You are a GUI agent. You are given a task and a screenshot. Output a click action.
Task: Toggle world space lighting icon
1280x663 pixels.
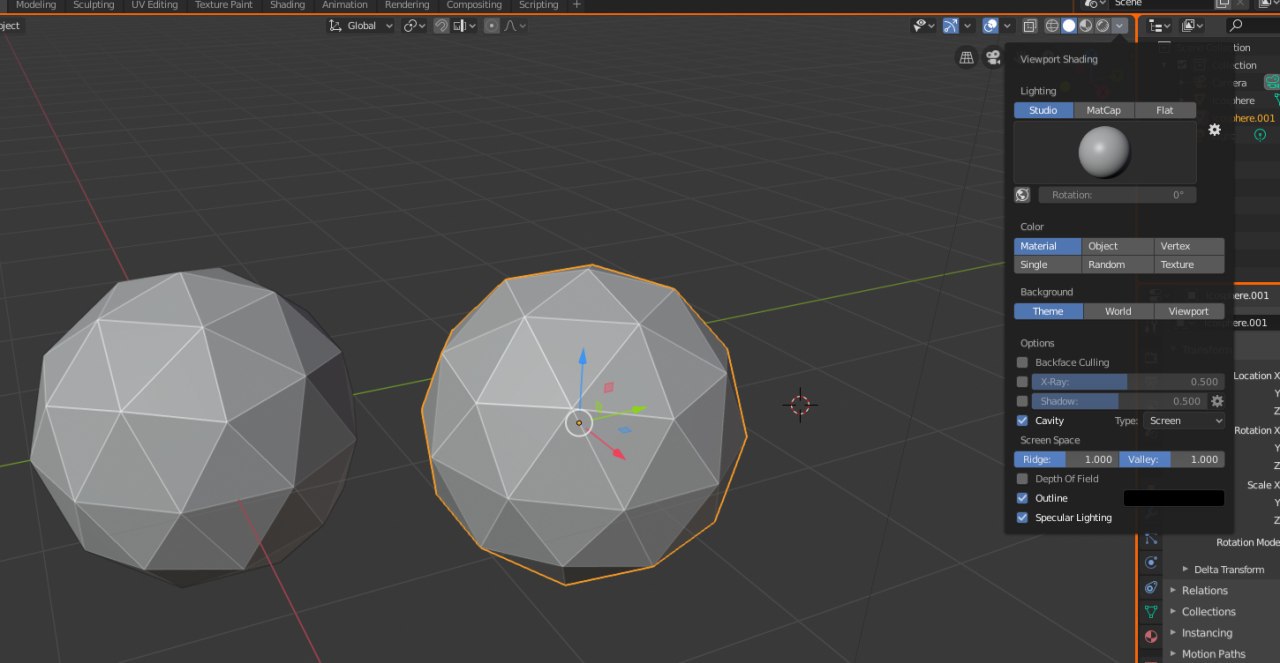(x=1022, y=195)
